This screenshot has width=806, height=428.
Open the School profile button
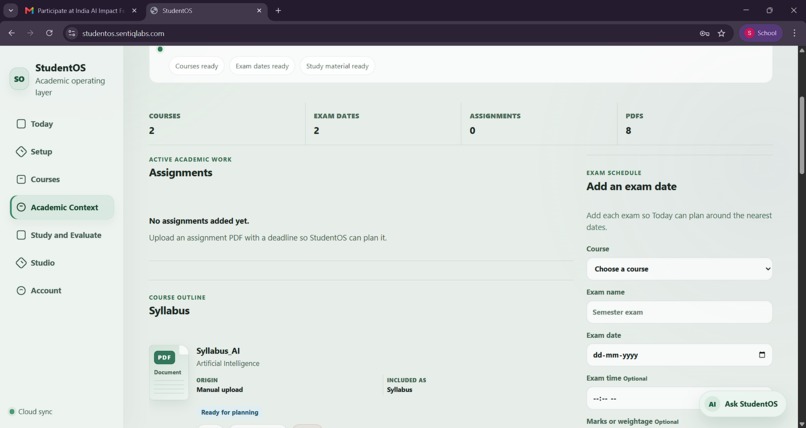click(761, 33)
